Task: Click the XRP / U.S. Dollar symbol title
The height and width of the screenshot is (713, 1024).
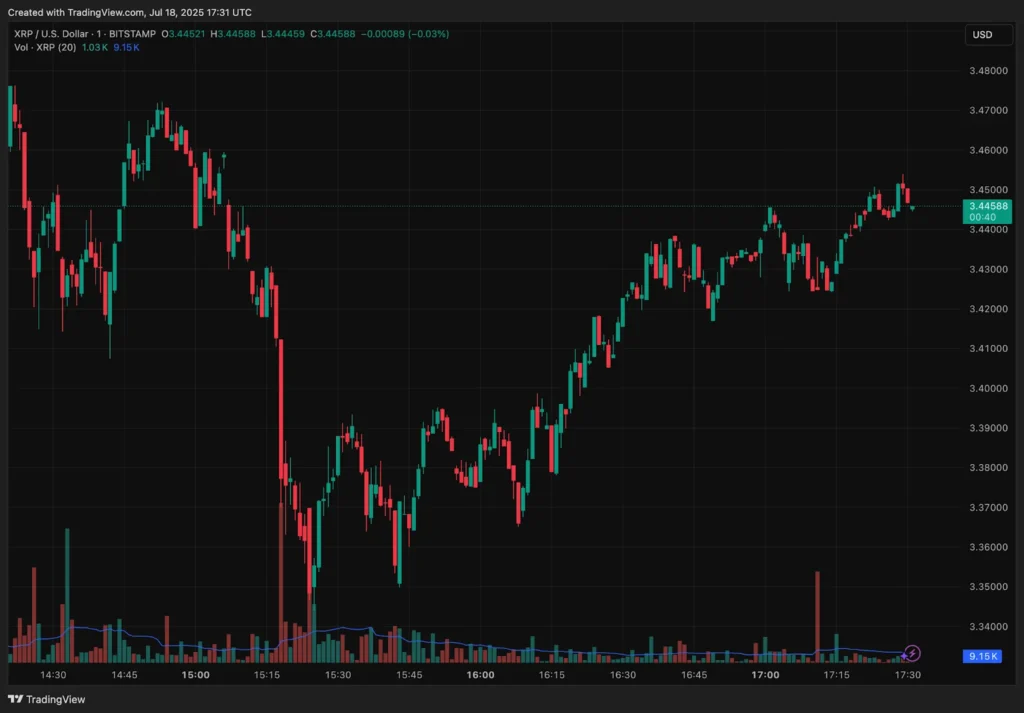Action: click(x=51, y=34)
